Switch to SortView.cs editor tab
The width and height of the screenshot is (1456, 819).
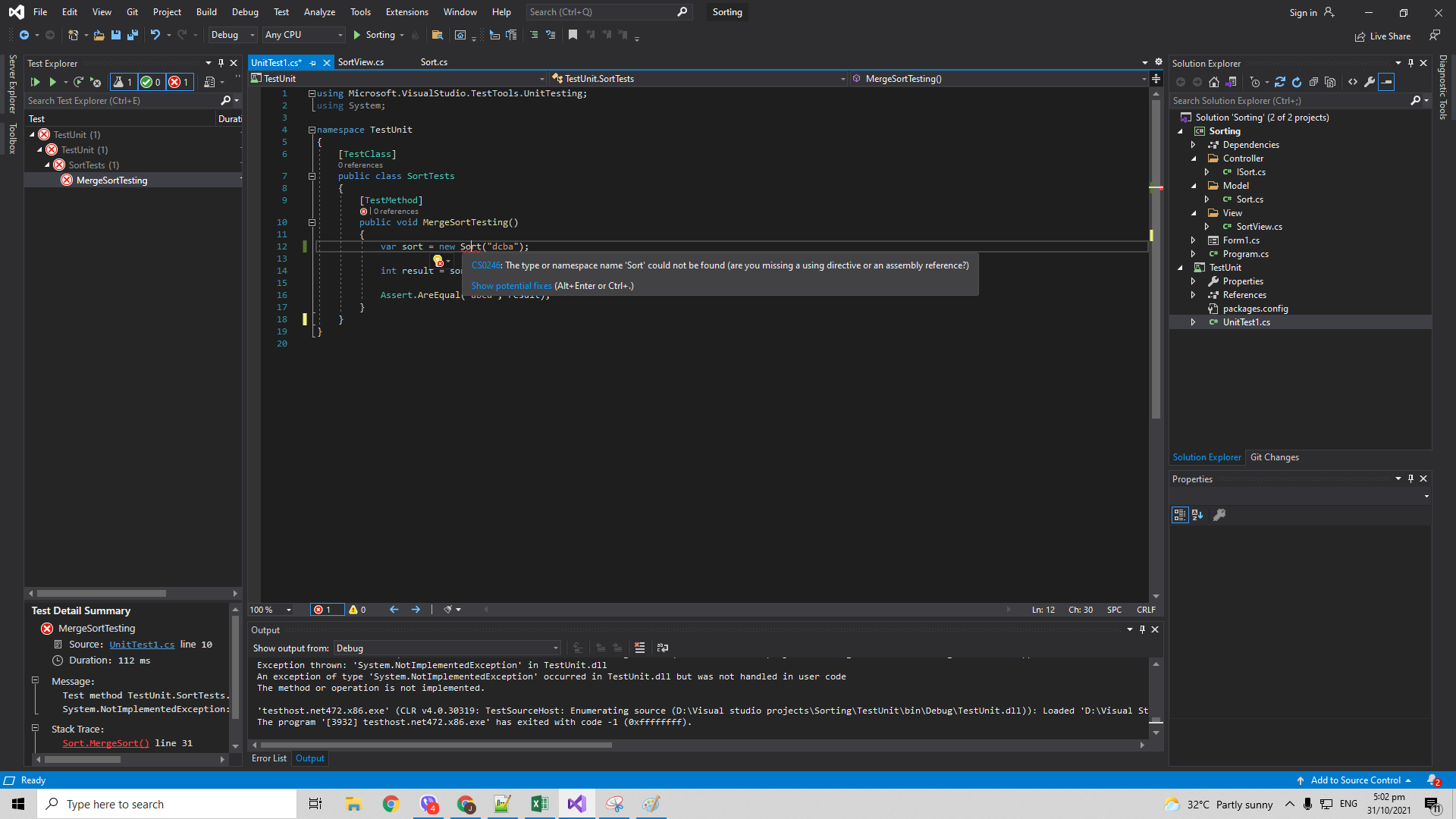coord(361,62)
